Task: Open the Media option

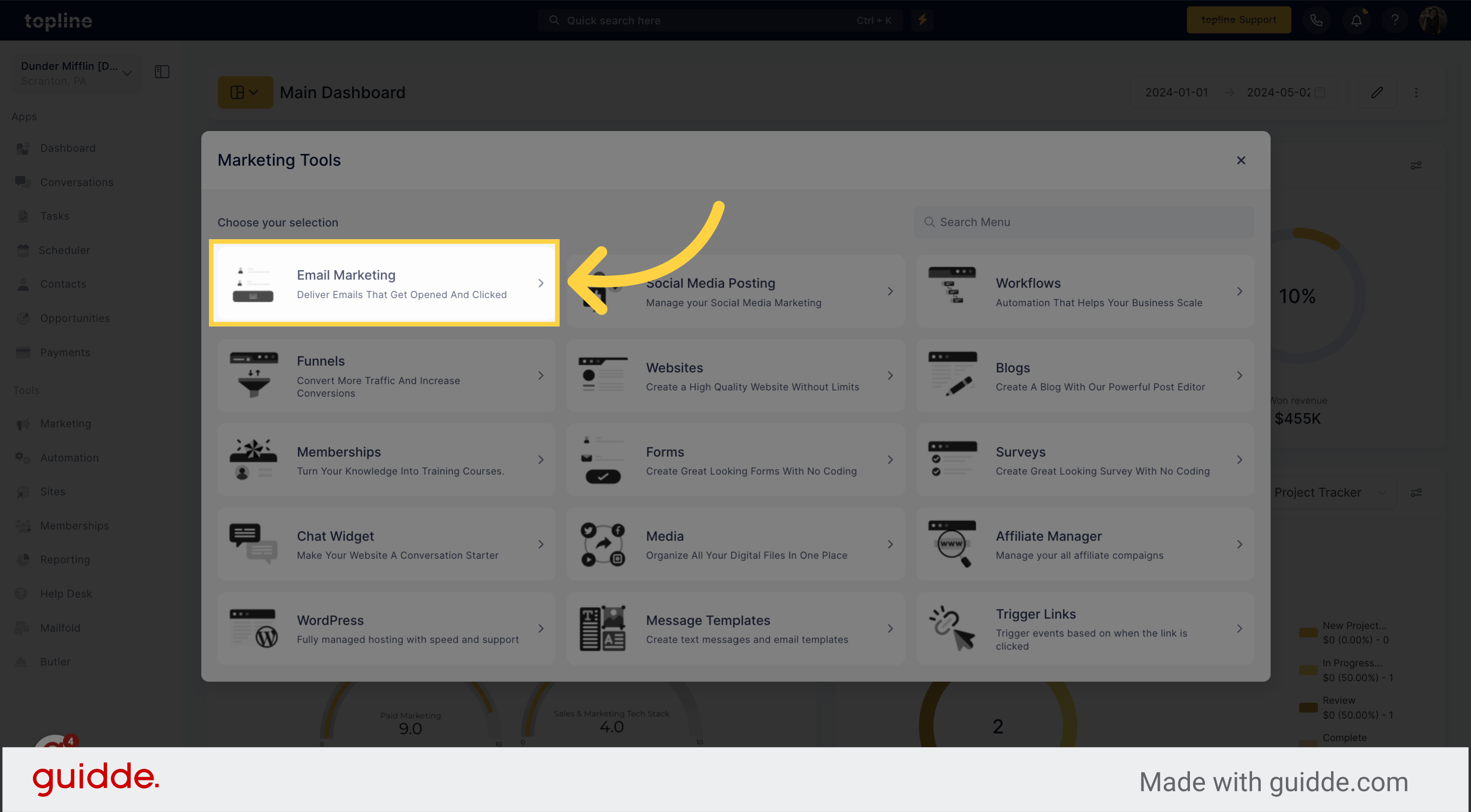Action: (735, 544)
